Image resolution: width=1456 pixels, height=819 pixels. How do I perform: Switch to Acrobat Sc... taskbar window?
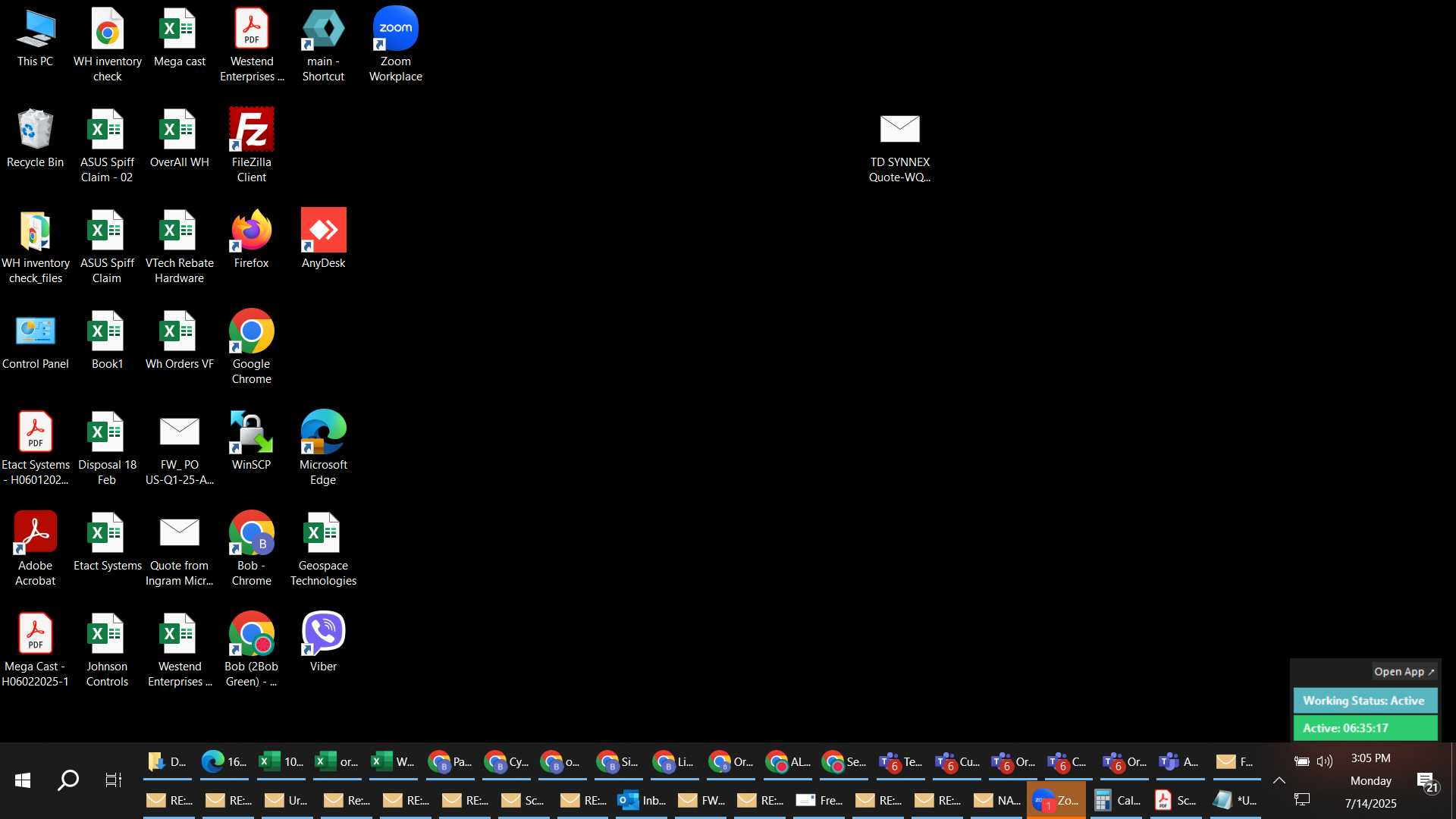click(x=1175, y=800)
